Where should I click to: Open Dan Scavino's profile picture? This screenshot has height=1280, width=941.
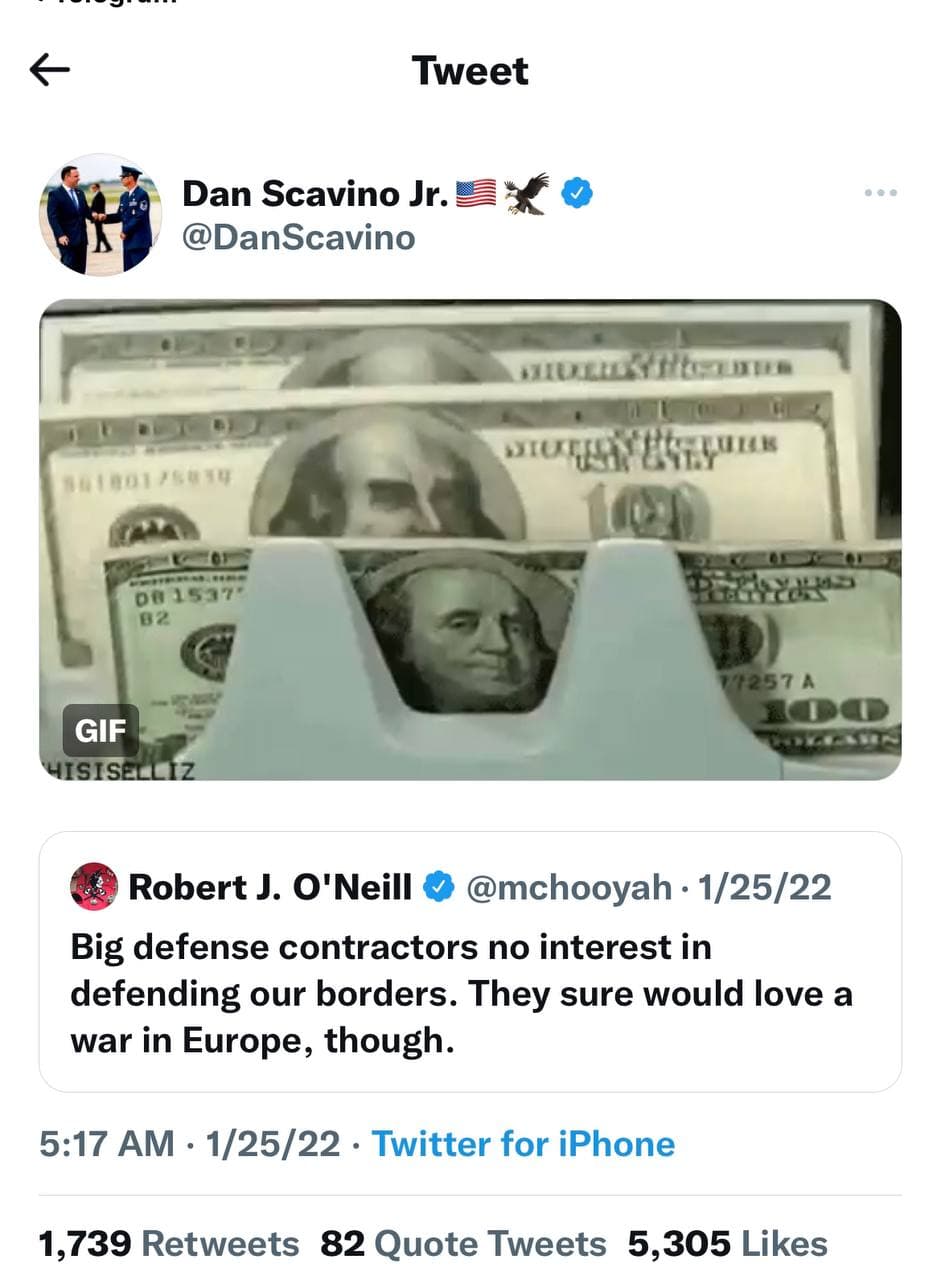tap(101, 215)
